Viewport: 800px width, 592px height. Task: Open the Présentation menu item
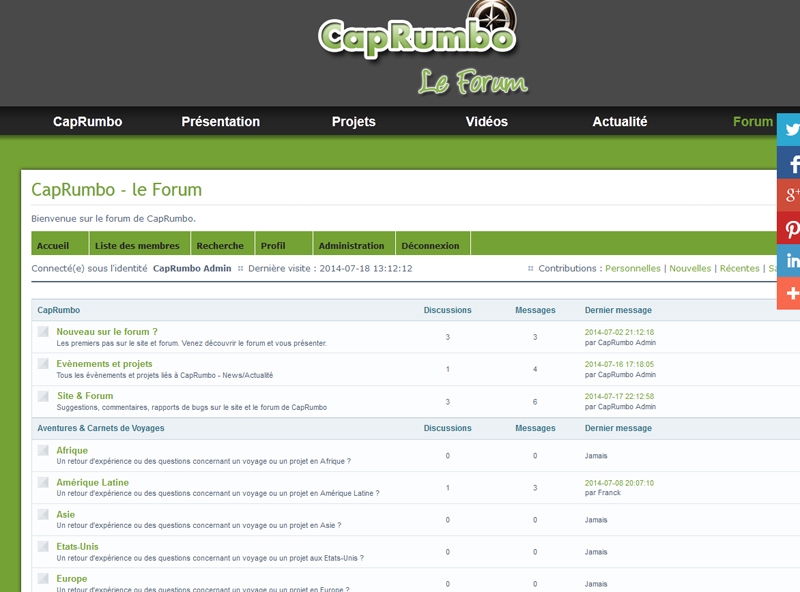click(x=220, y=122)
